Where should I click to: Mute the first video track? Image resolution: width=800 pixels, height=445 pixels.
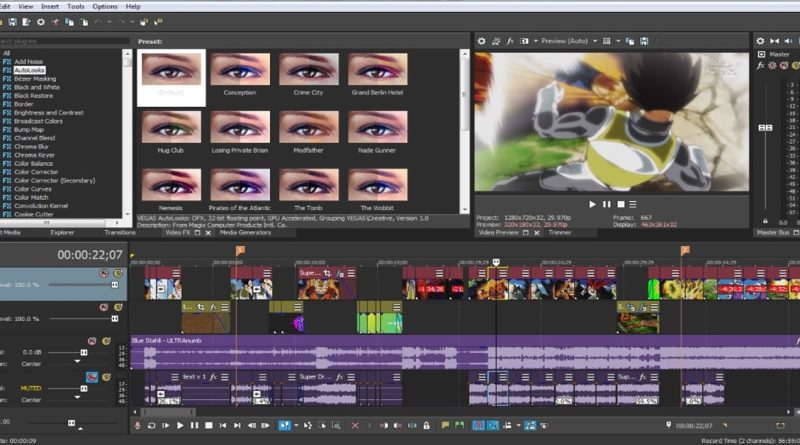(104, 274)
